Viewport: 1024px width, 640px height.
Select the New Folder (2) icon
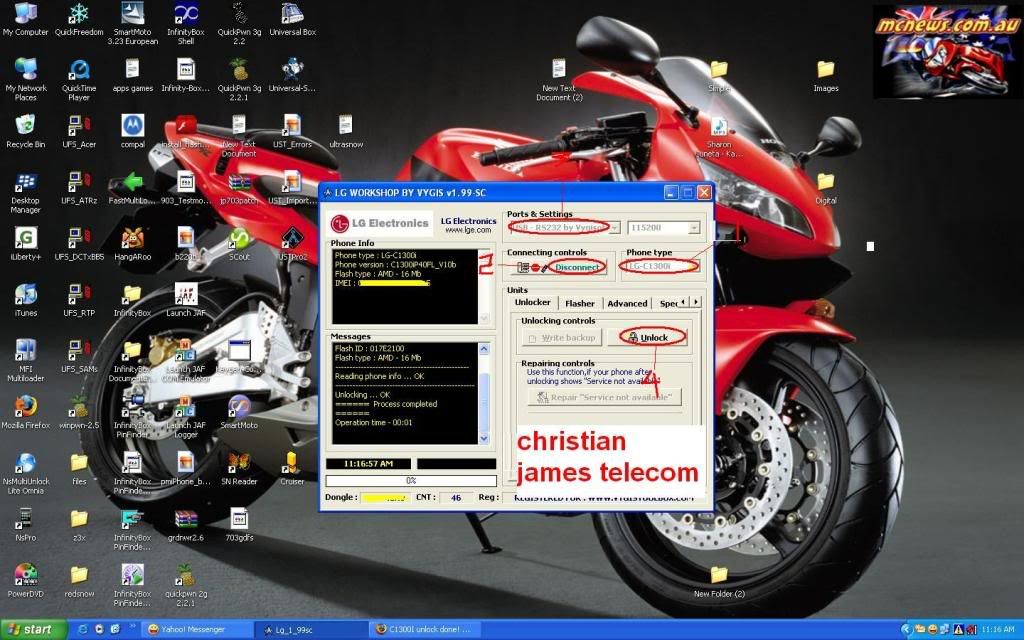point(719,581)
